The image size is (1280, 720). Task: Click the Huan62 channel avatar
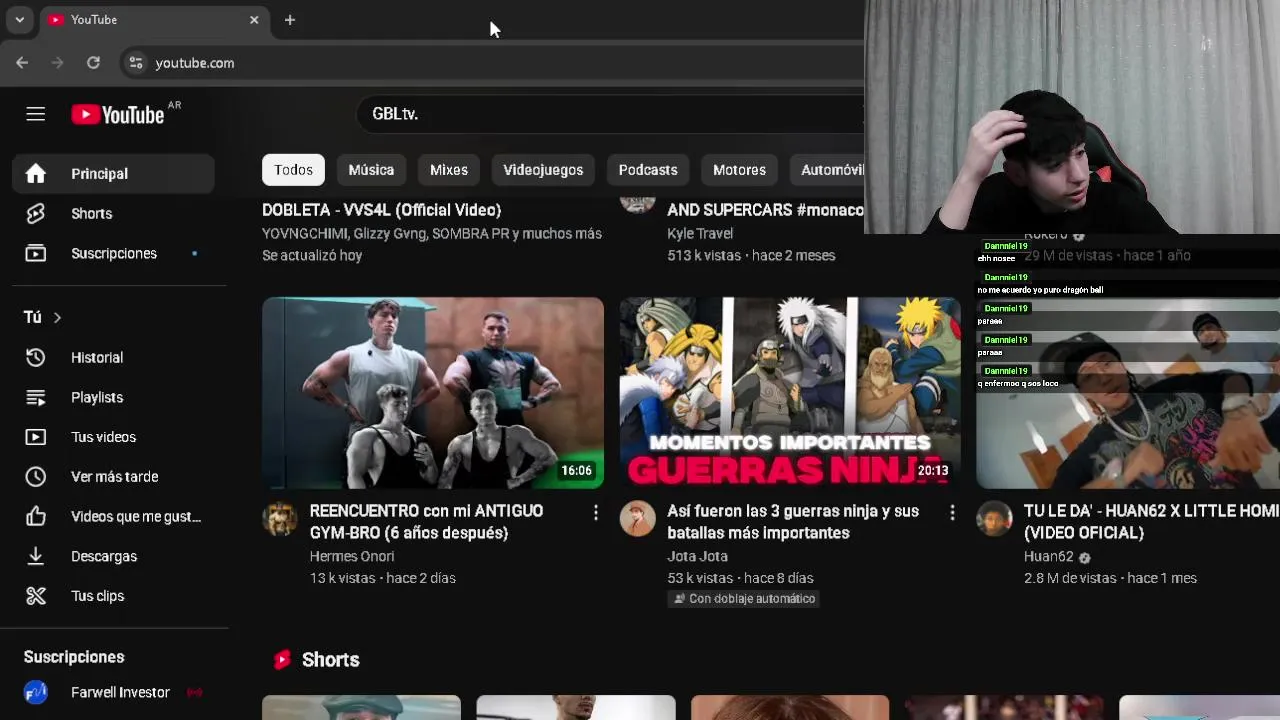click(x=994, y=519)
